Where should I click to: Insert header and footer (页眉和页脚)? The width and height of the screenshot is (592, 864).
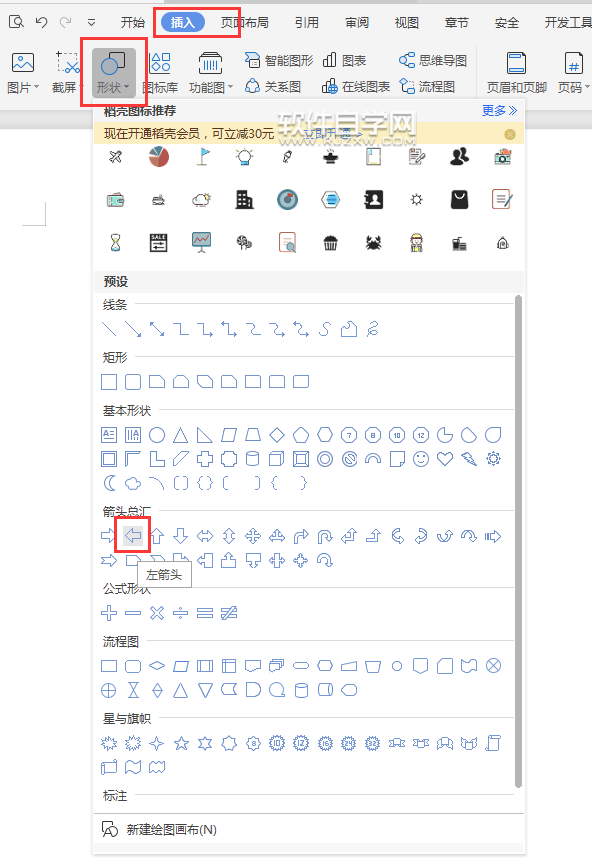516,72
